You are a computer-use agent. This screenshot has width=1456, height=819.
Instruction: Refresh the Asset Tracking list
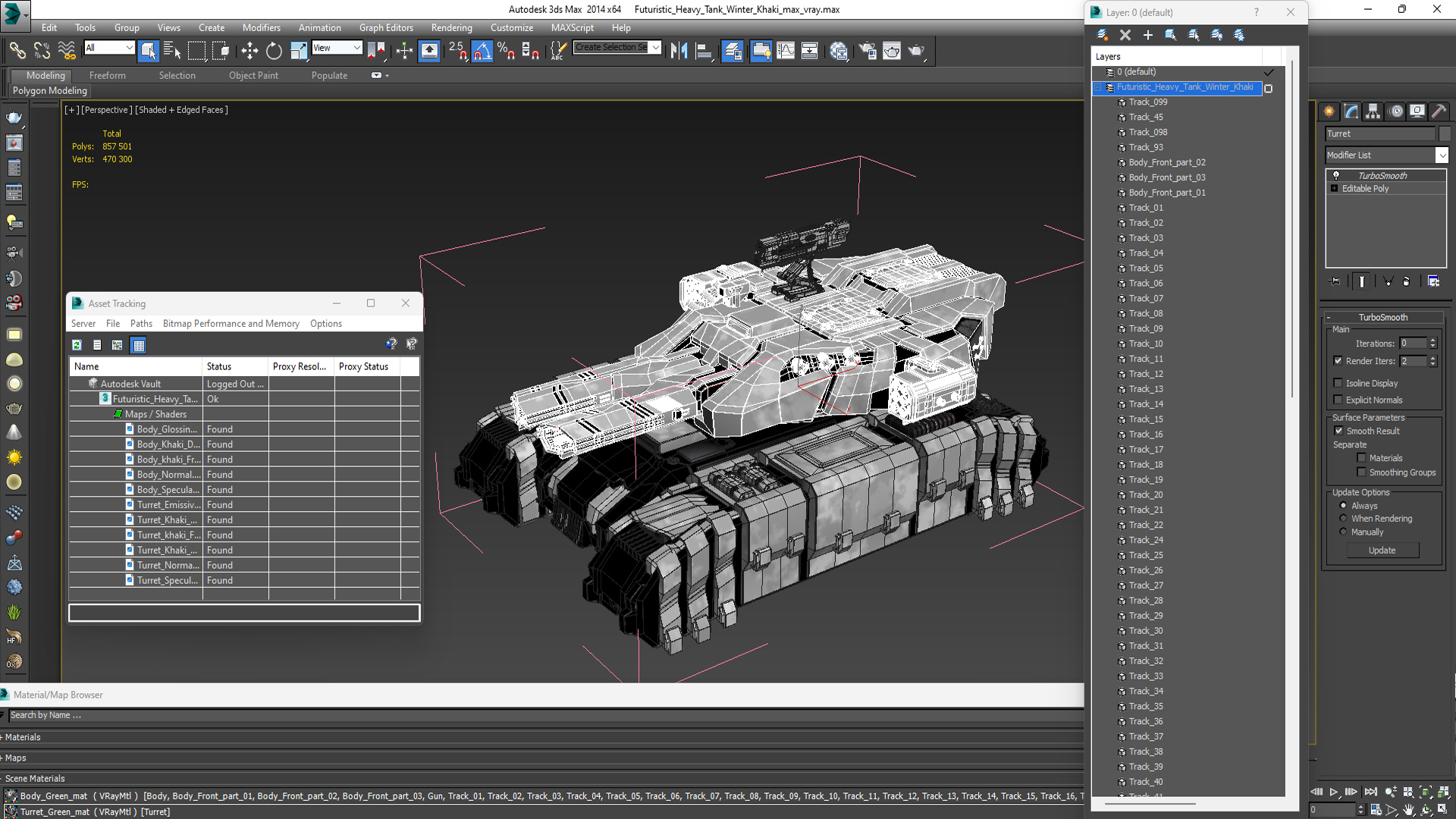(77, 345)
